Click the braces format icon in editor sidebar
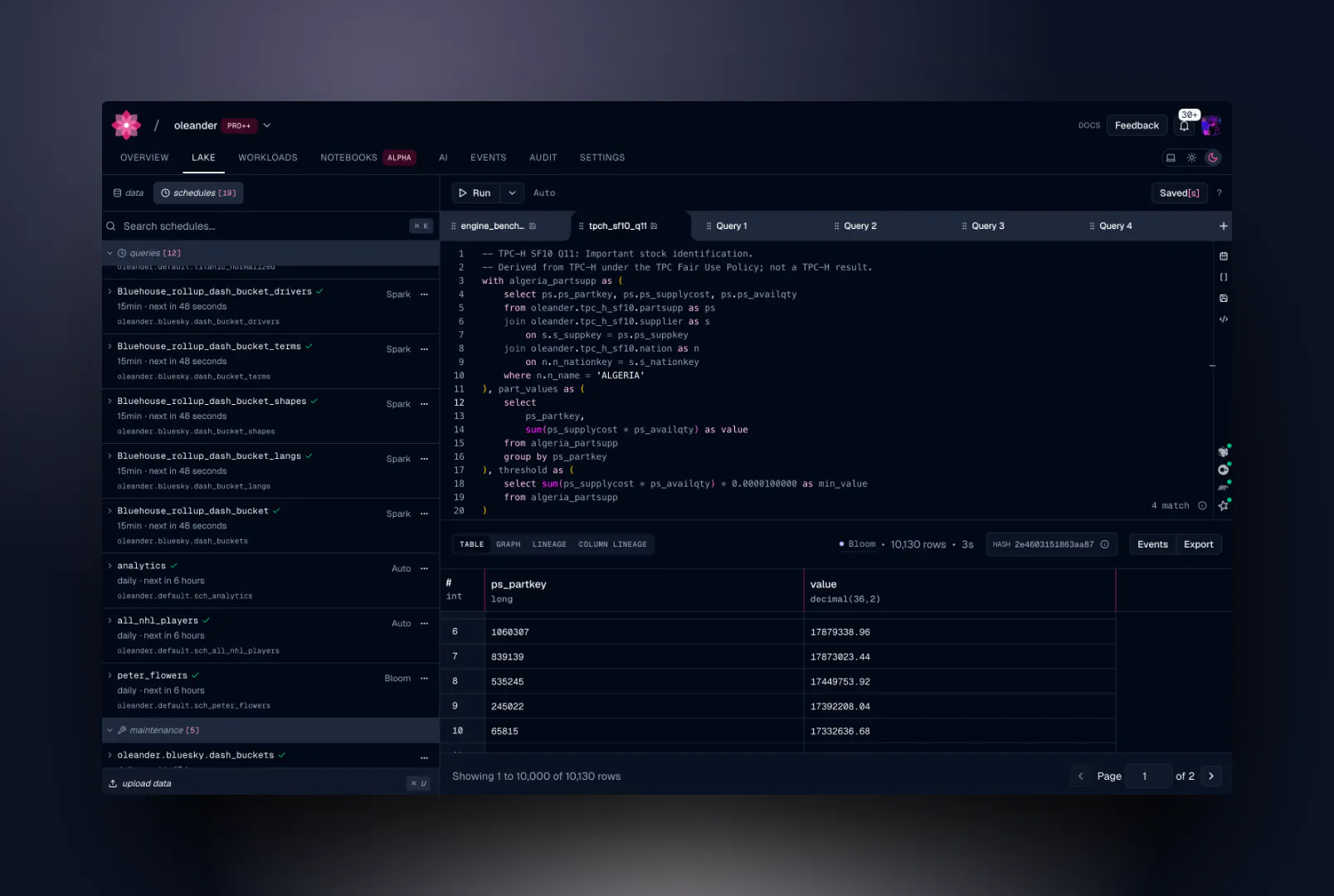The image size is (1334, 896). [x=1223, y=277]
